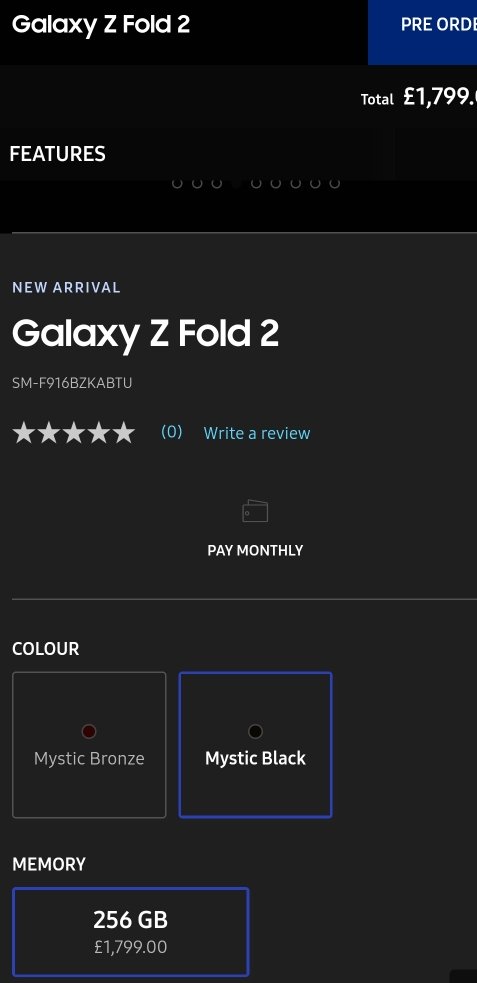Open the PAY MONTHLY option
This screenshot has width=477, height=983.
pyautogui.click(x=255, y=550)
